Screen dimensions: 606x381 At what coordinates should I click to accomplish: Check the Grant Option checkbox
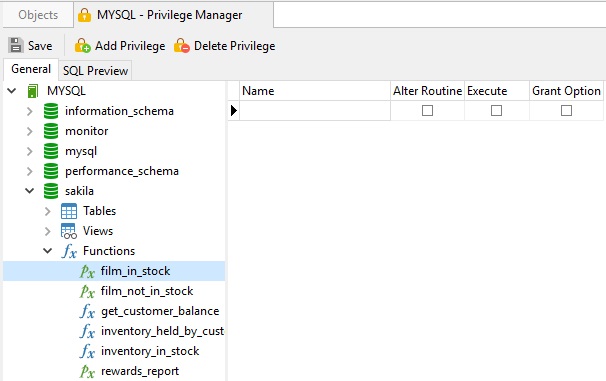[x=566, y=111]
